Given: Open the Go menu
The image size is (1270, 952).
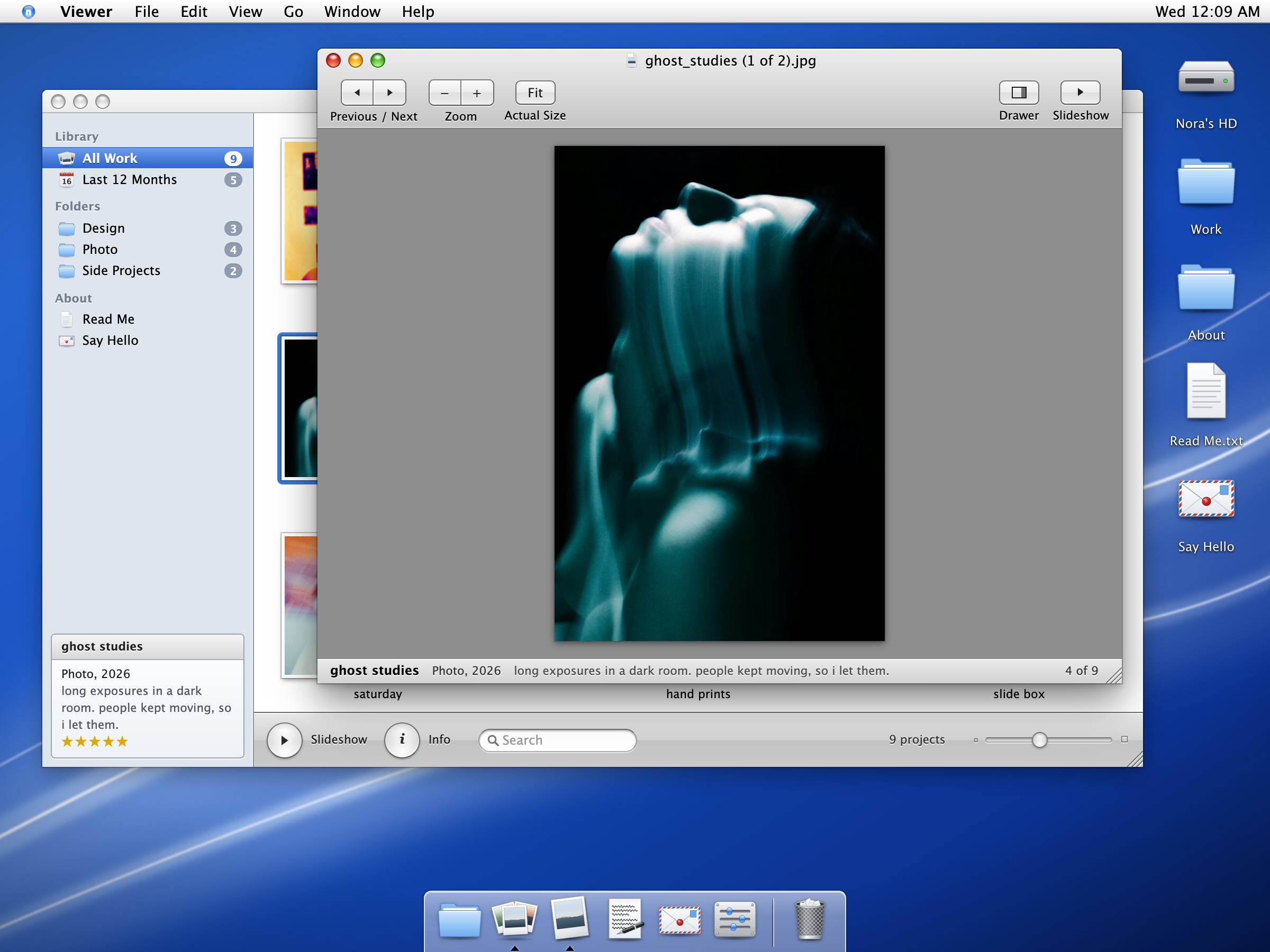Looking at the screenshot, I should coord(293,12).
